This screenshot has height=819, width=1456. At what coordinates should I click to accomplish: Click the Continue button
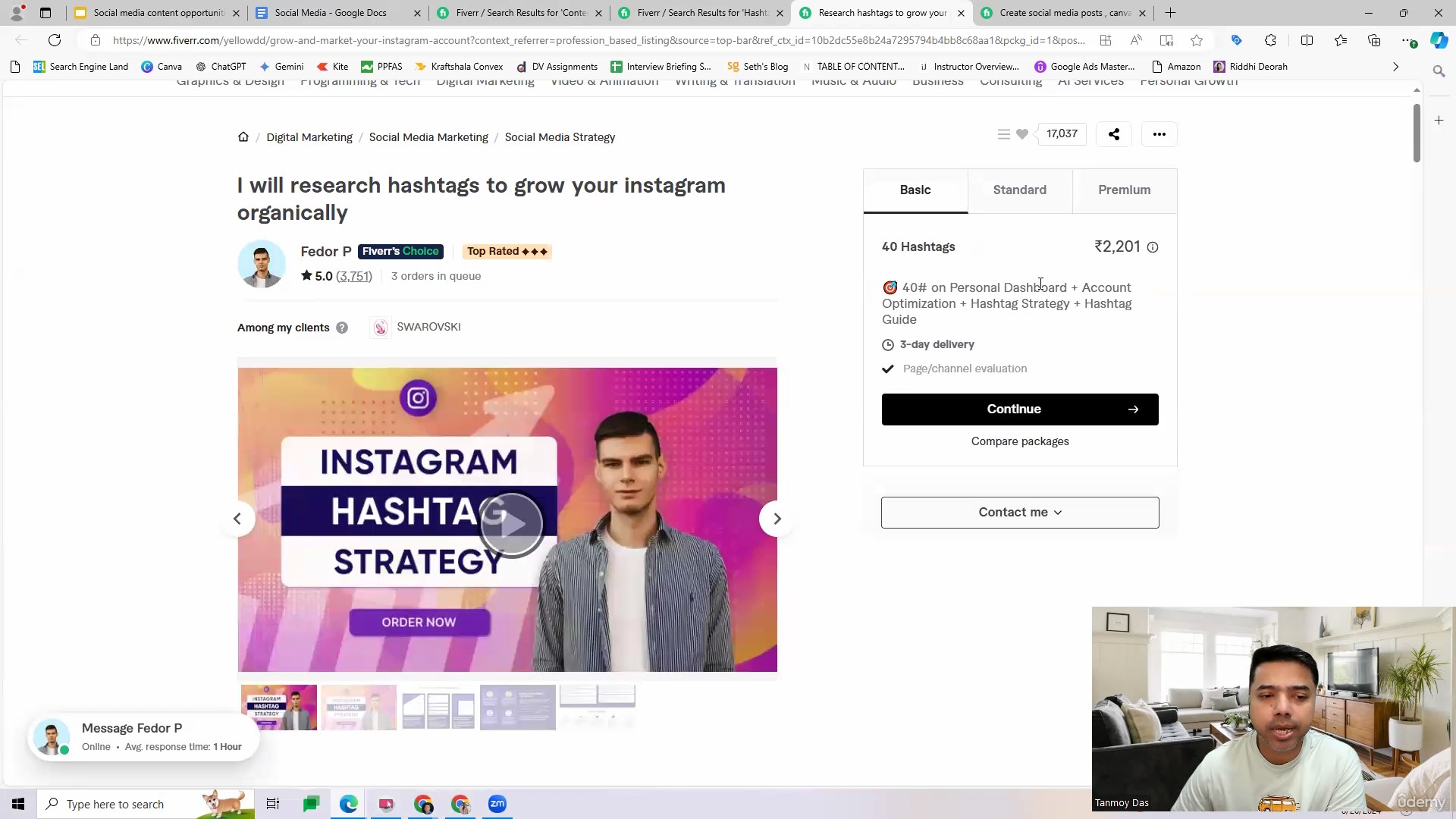tap(1020, 409)
